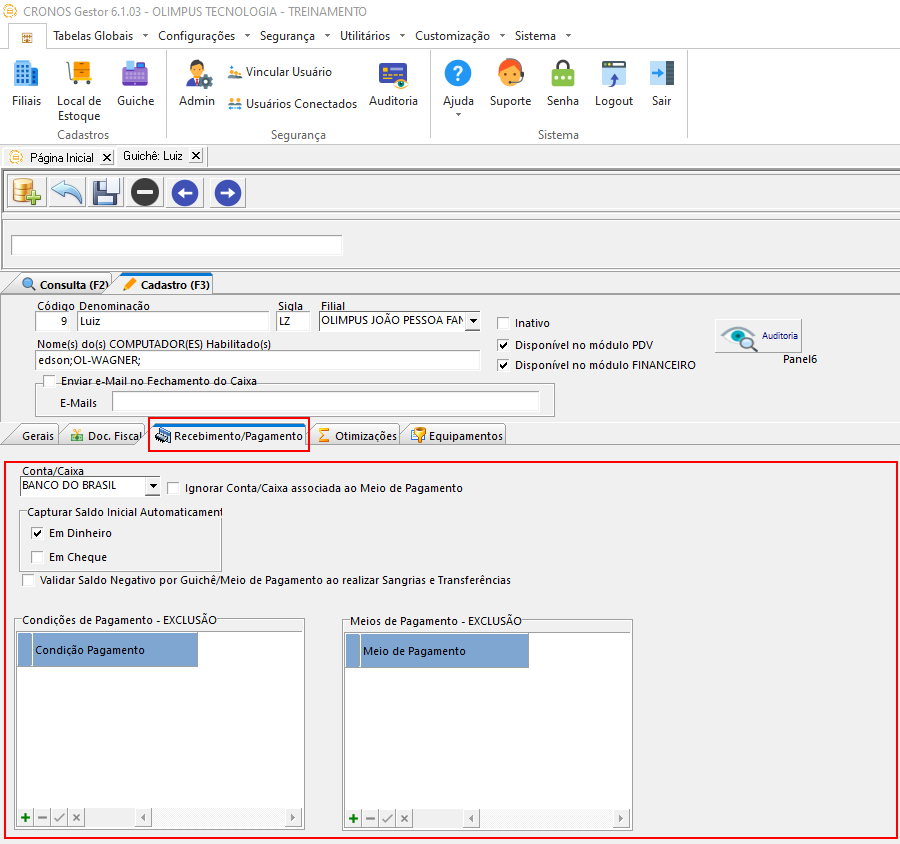The image size is (900, 844).
Task: Switch to Consulta (F2) tab
Action: click(x=65, y=285)
